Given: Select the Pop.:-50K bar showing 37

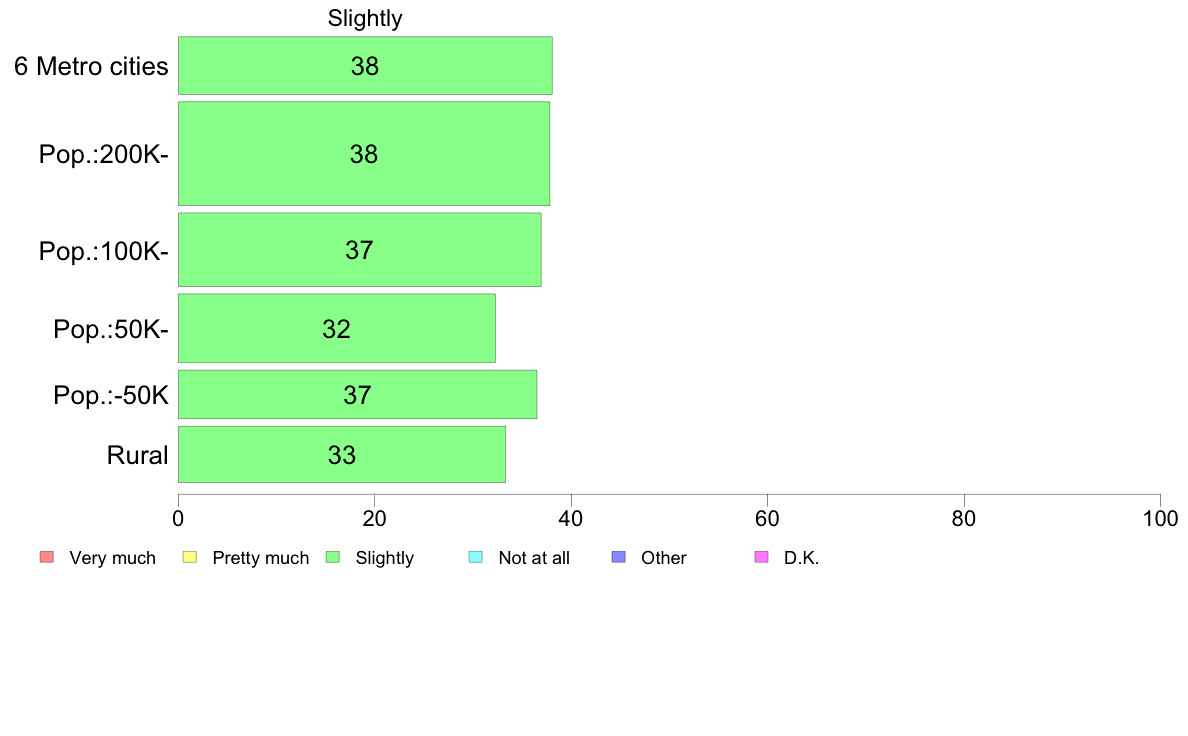Looking at the screenshot, I should [358, 394].
